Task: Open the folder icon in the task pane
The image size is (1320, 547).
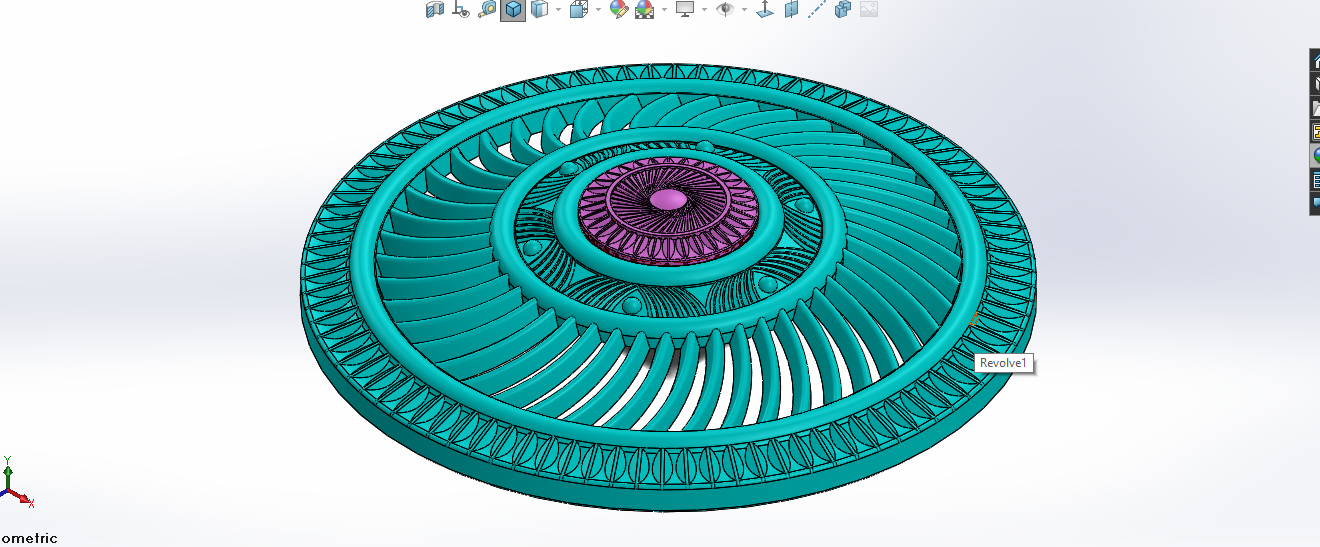Action: click(1316, 108)
